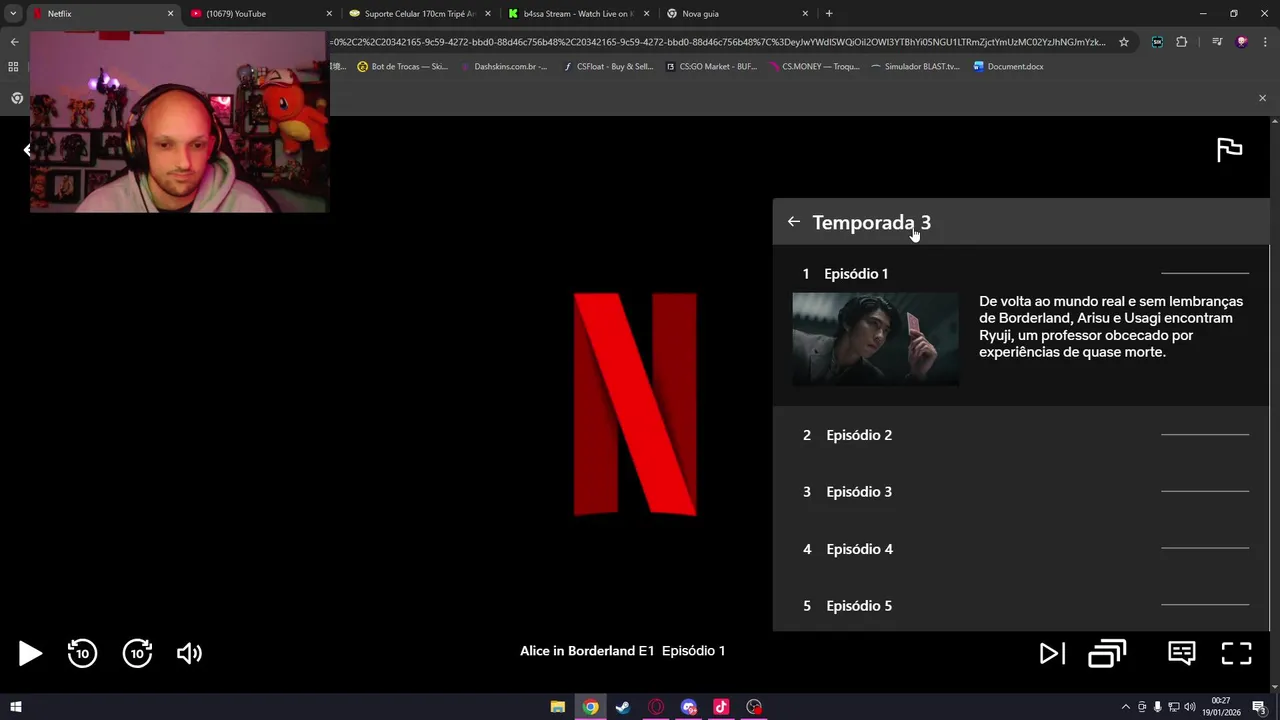The image size is (1280, 720).
Task: Close the YouTube tab
Action: [329, 14]
